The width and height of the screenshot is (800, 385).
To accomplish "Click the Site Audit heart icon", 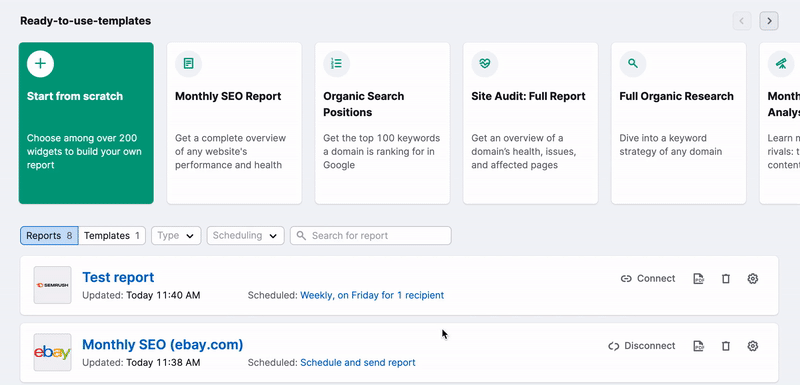I will pyautogui.click(x=485, y=64).
